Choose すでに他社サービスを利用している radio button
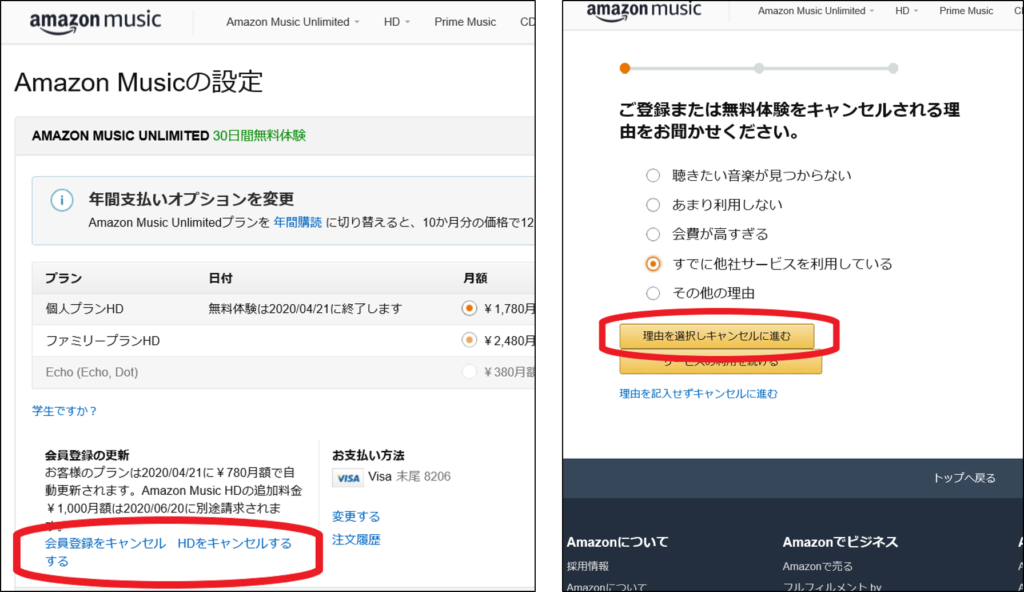Screen dimensions: 1024x592 pos(653,263)
